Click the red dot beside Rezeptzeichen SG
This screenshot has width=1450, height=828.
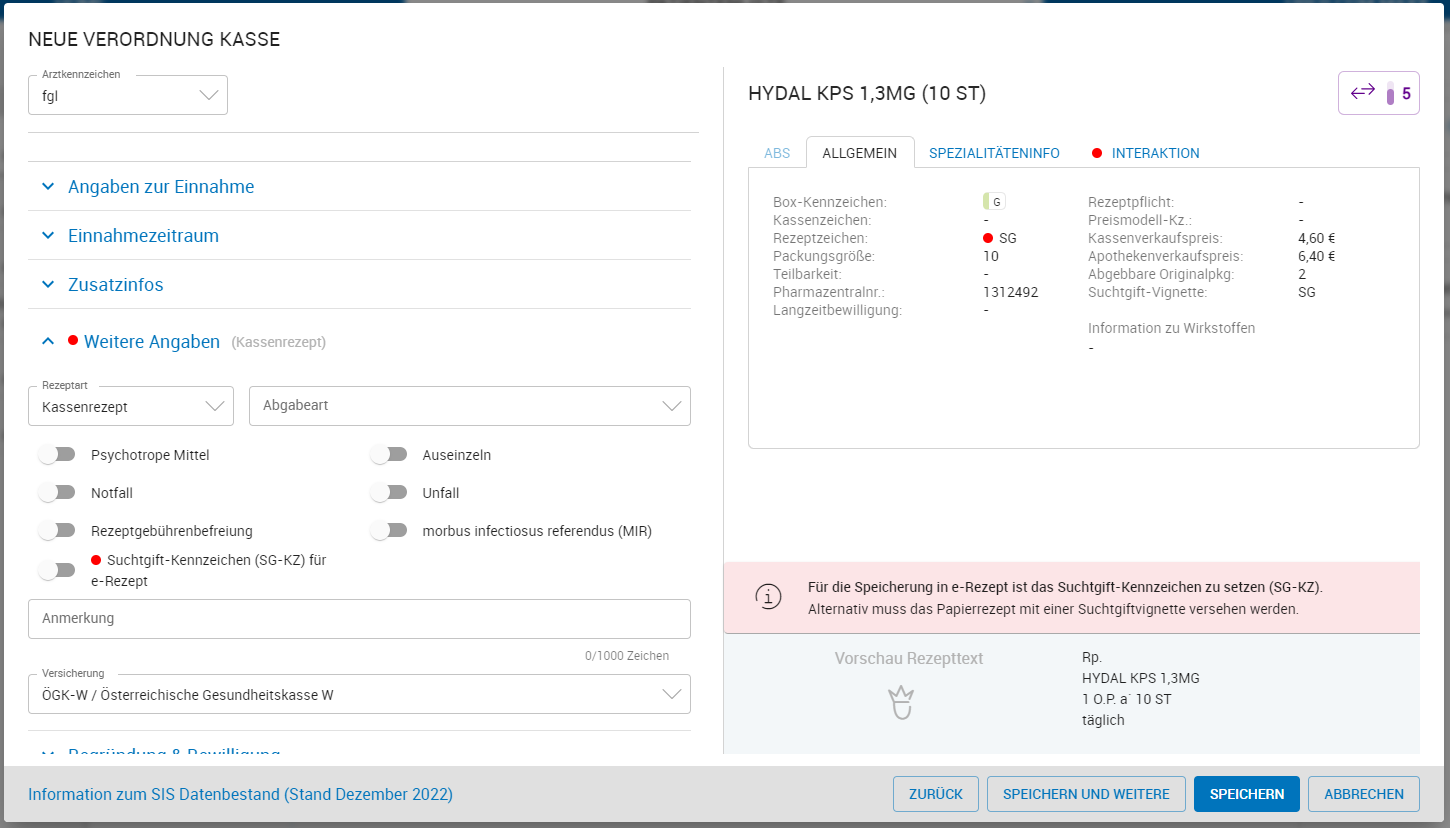(x=988, y=238)
